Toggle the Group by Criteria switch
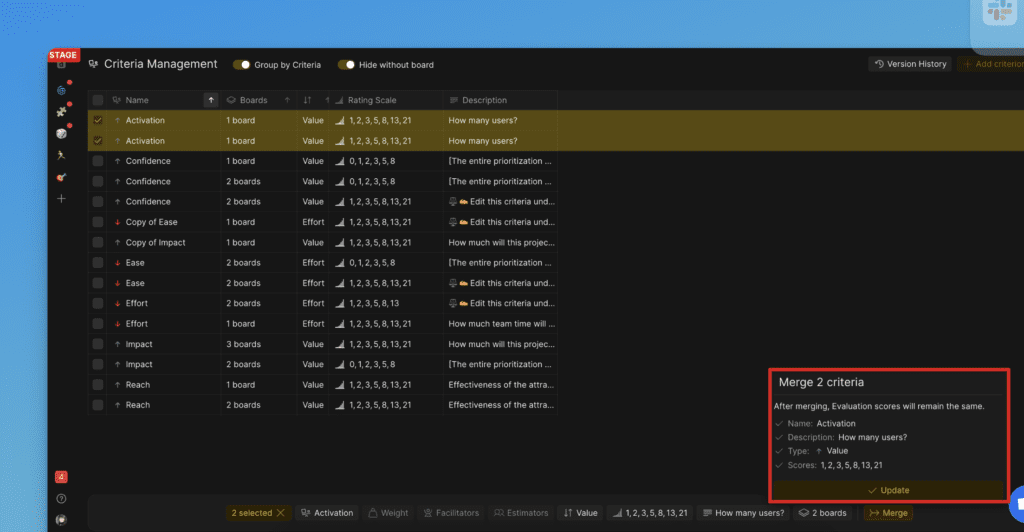 tap(242, 65)
